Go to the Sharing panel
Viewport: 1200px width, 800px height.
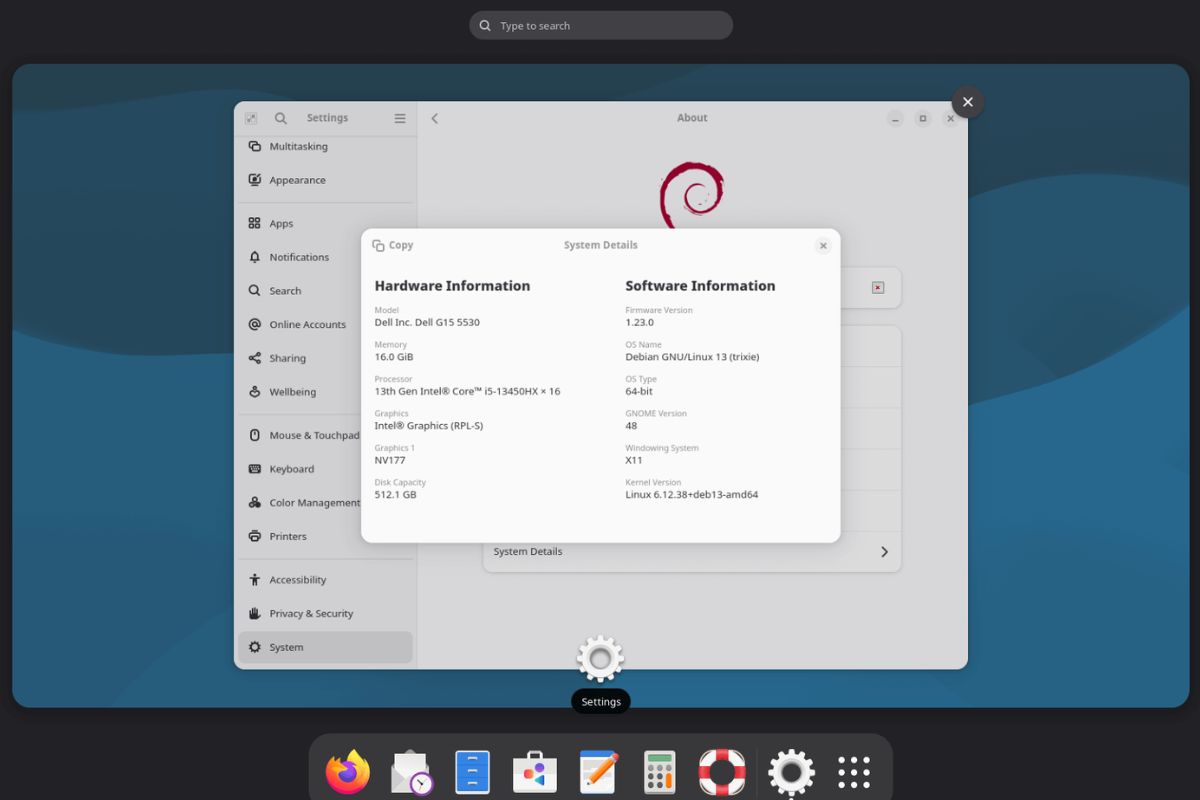tap(325, 358)
